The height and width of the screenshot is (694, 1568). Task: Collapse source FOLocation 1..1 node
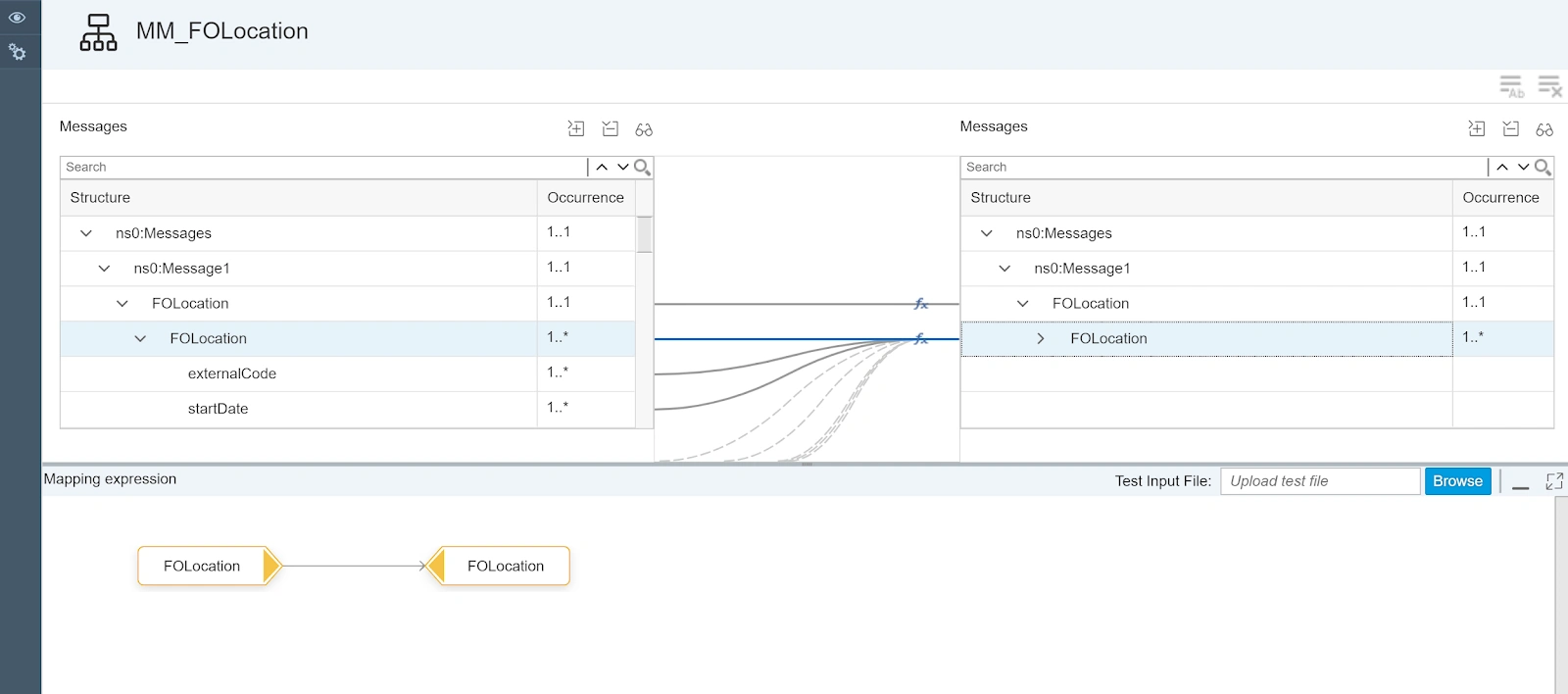[122, 304]
